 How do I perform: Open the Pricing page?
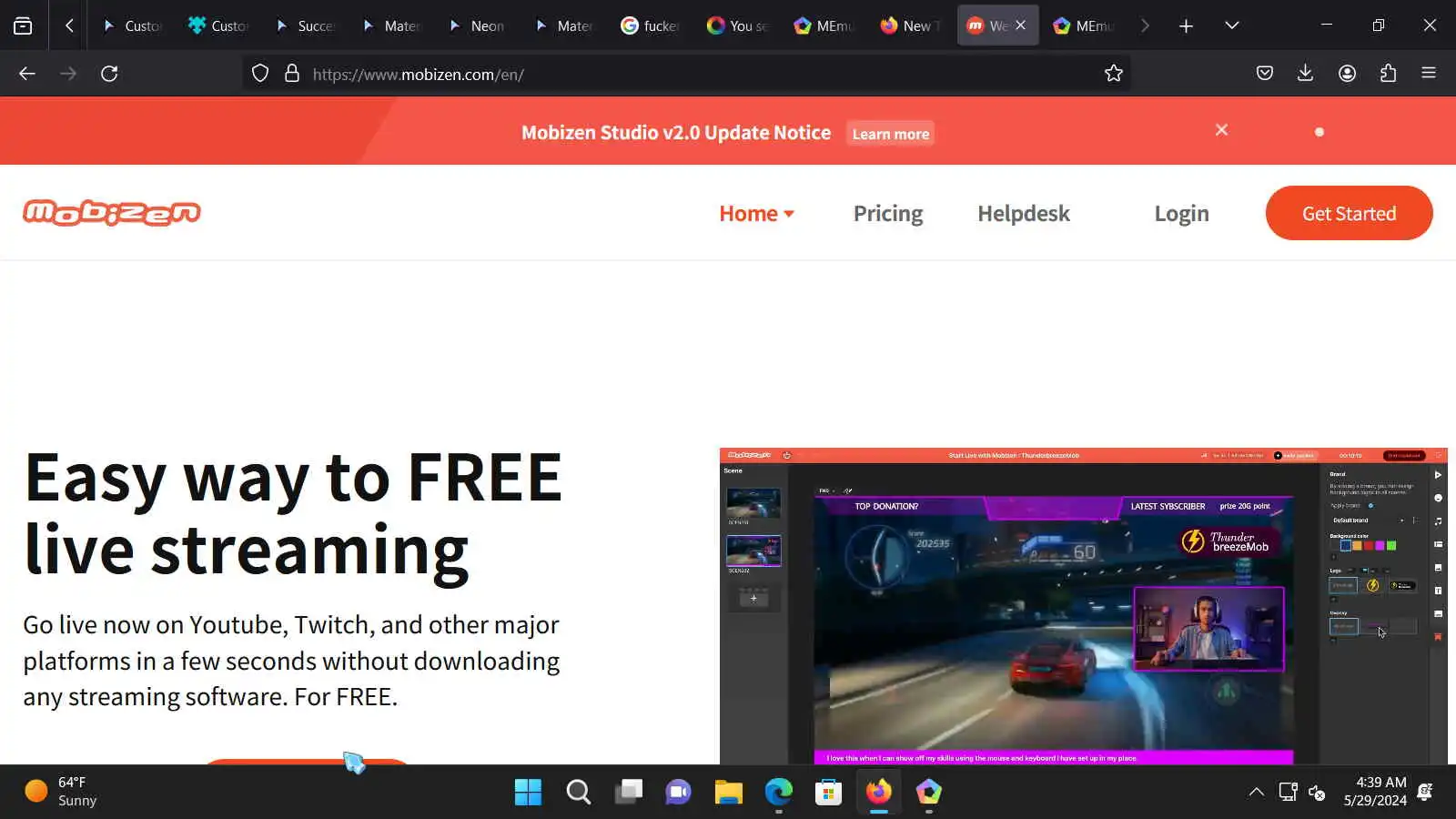click(x=888, y=214)
